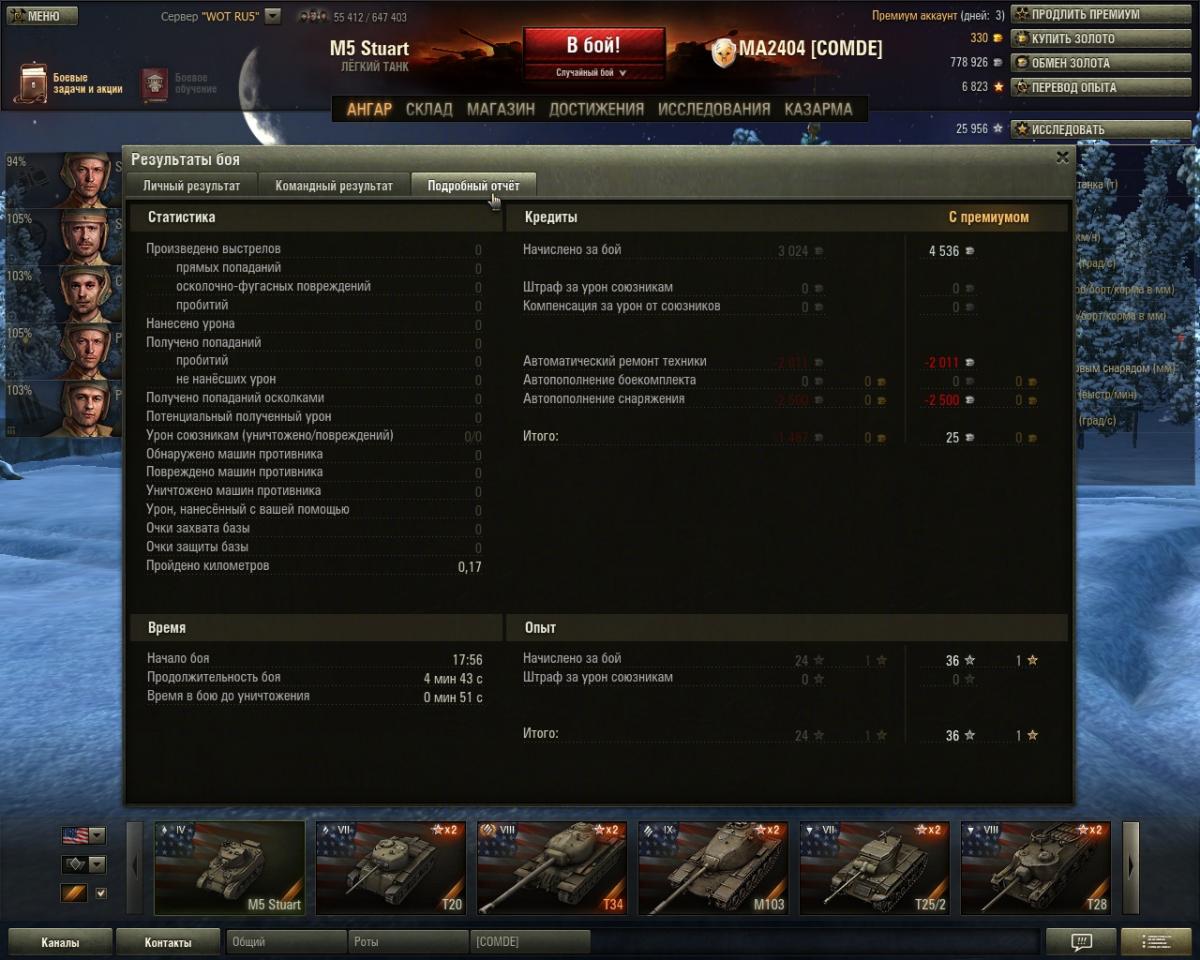Select T34 tank in carousel

(552, 868)
